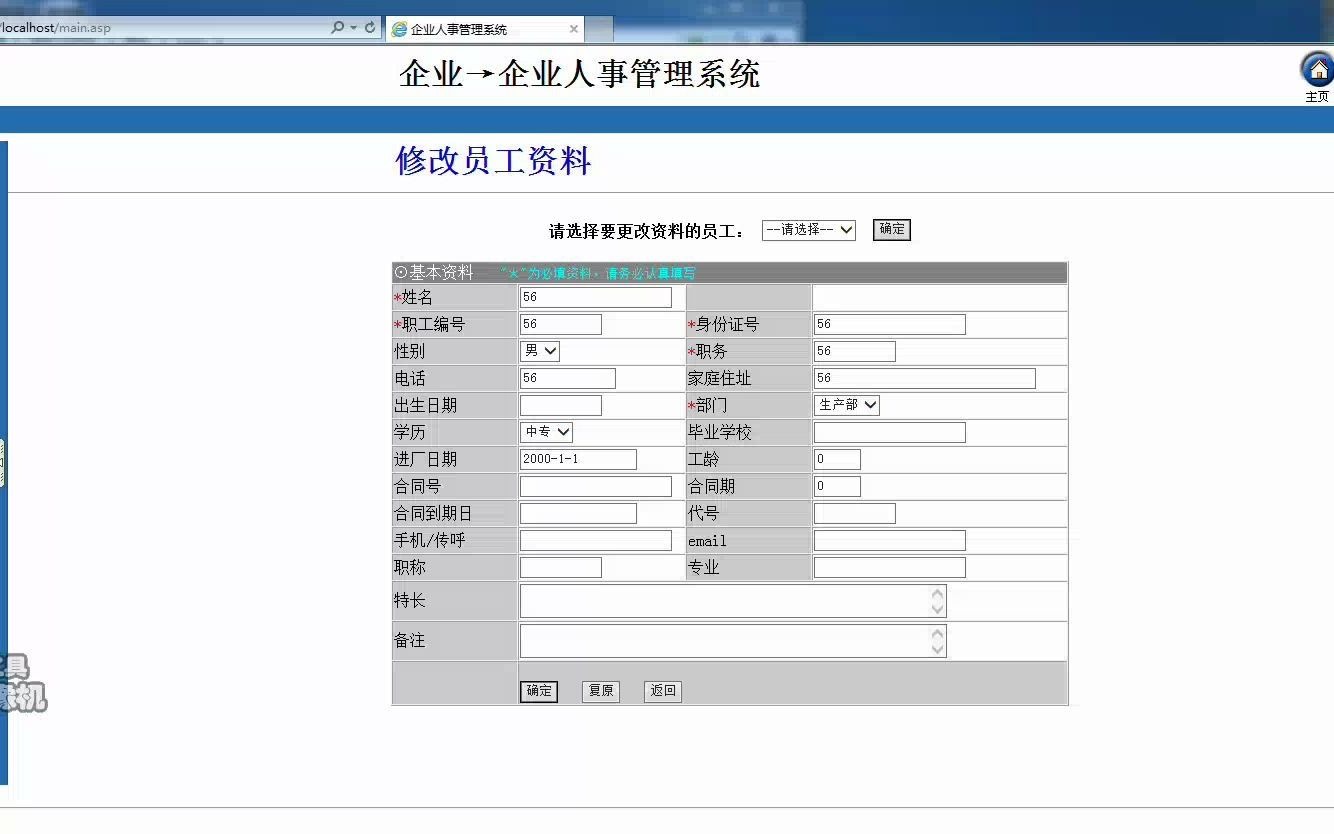Click inside the 姓名 name input field
The width and height of the screenshot is (1334, 834).
pos(595,296)
